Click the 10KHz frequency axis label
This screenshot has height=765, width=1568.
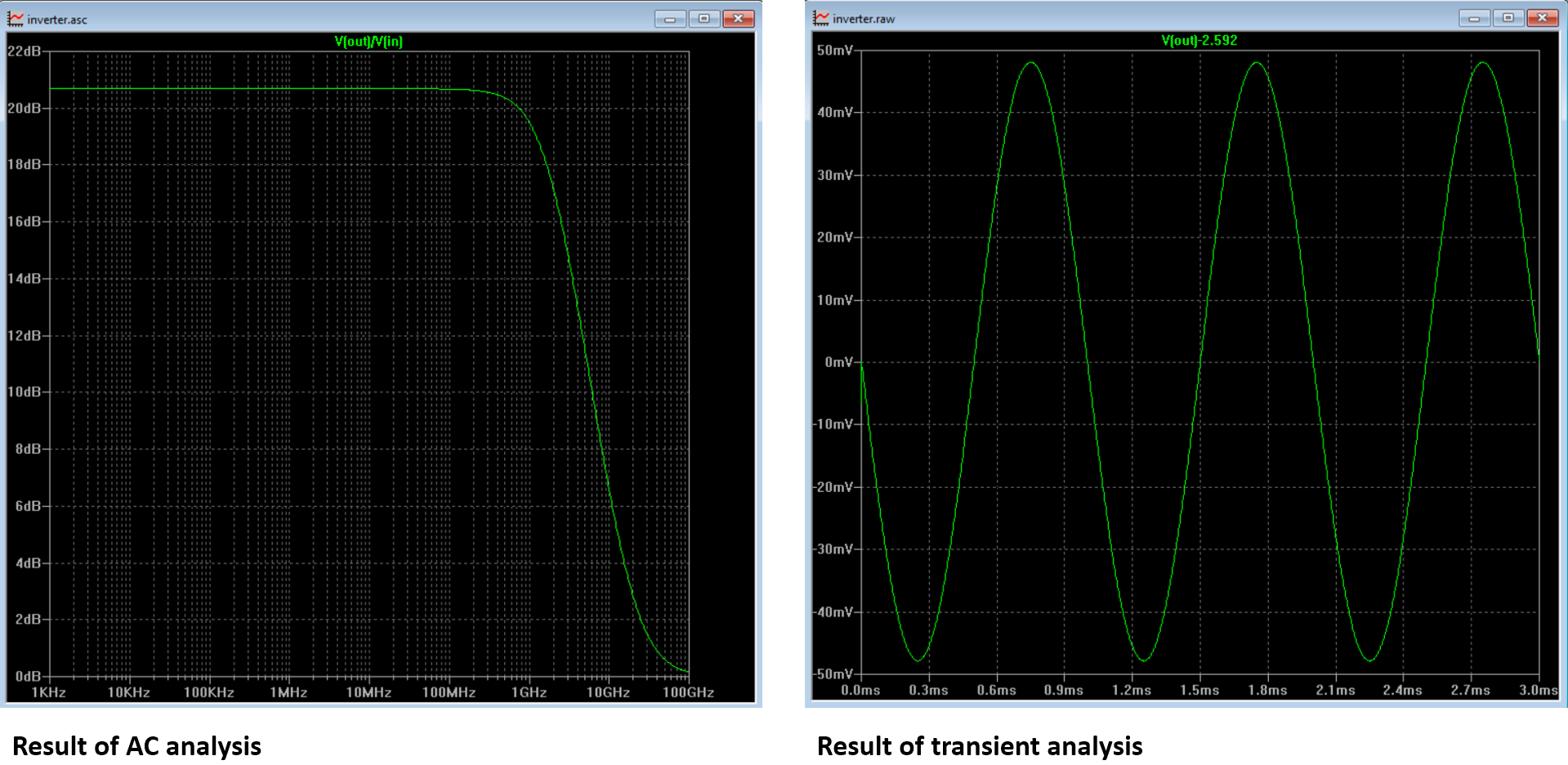coord(129,692)
